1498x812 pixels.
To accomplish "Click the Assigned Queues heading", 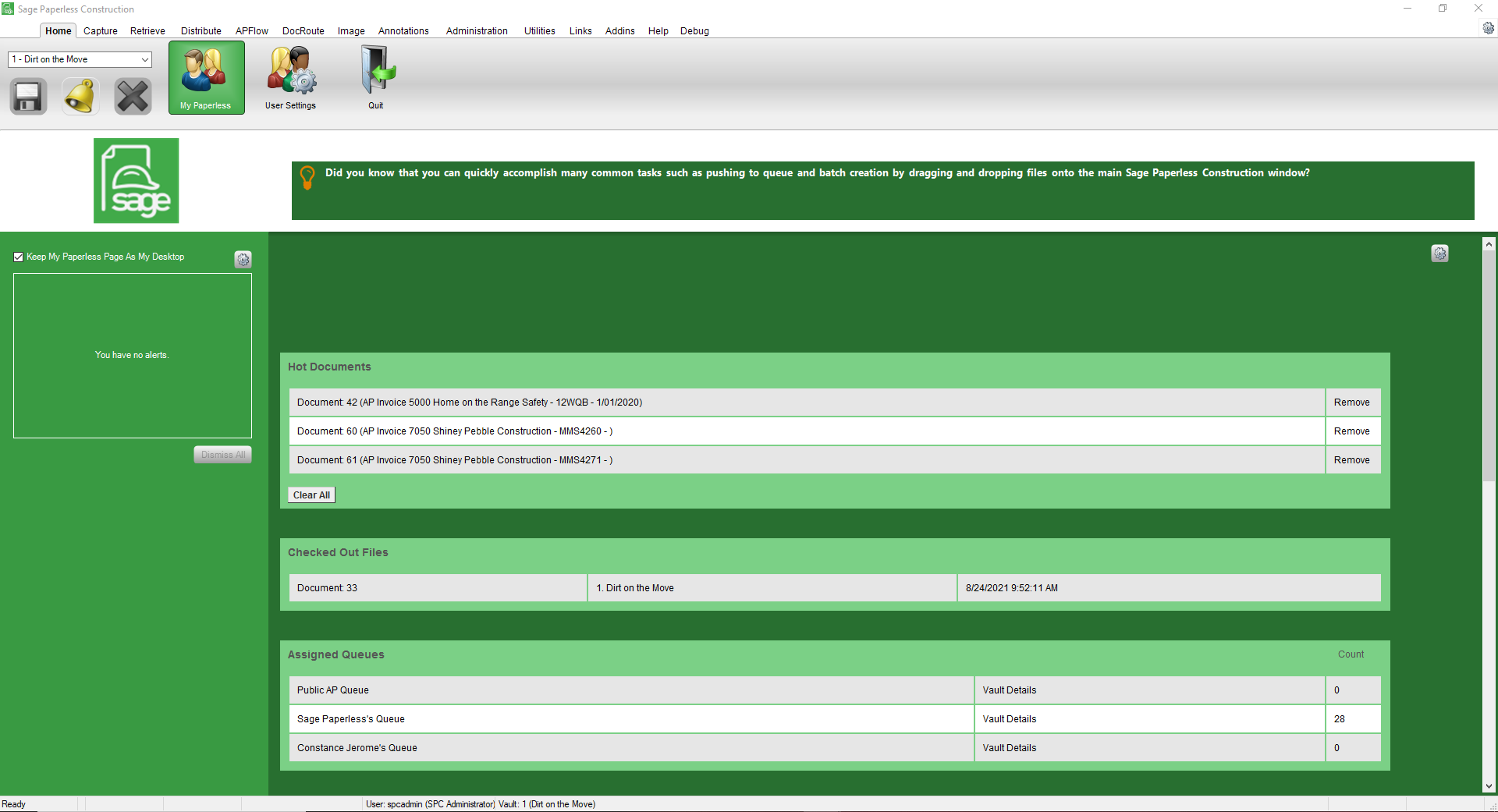I will click(x=336, y=654).
